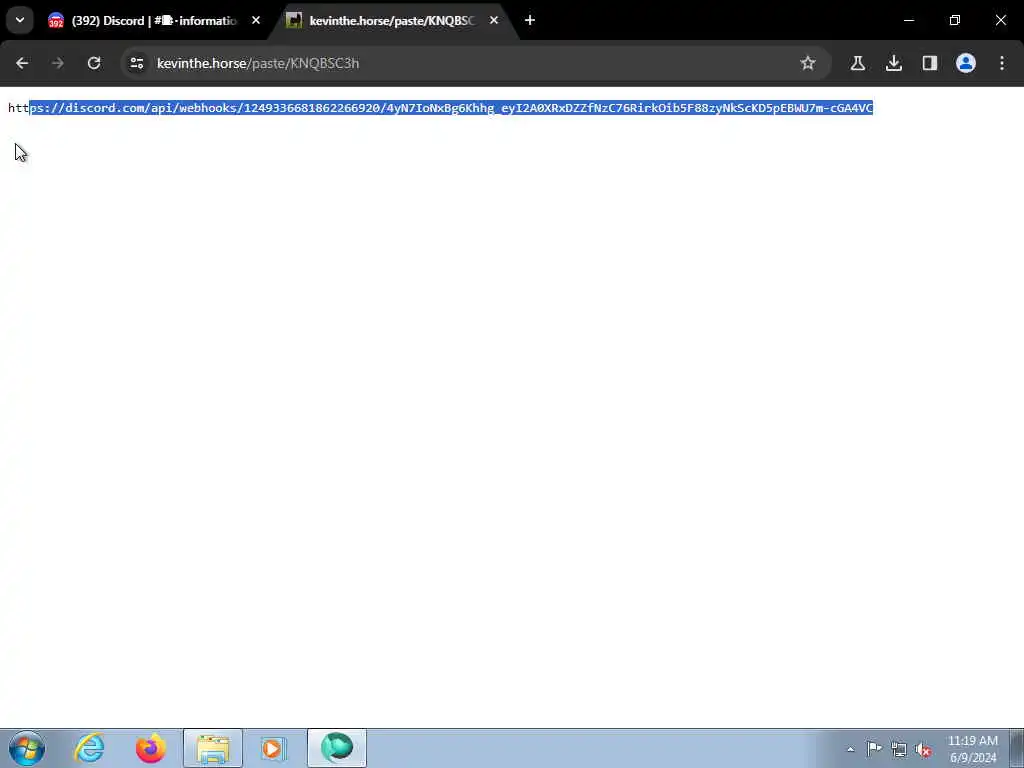Open Chrome three-dot menu
Viewport: 1024px width, 768px height.
coord(1002,63)
